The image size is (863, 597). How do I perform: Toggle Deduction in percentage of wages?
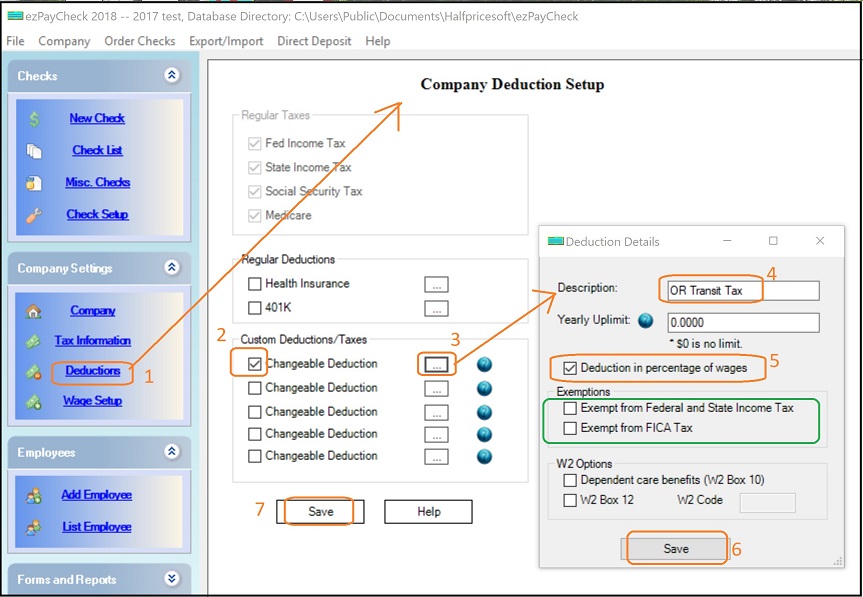point(570,368)
